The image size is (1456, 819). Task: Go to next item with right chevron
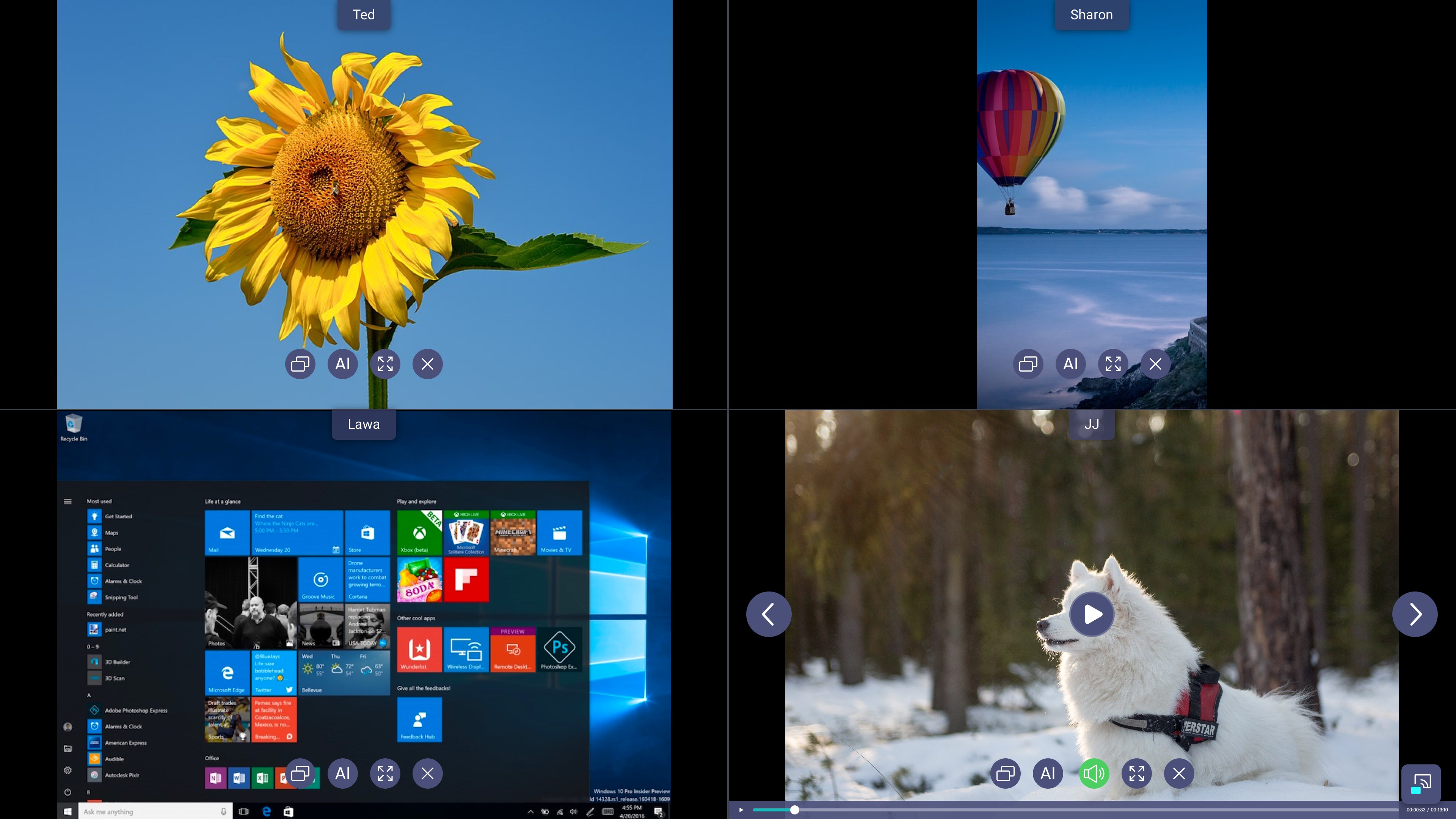tap(1415, 614)
